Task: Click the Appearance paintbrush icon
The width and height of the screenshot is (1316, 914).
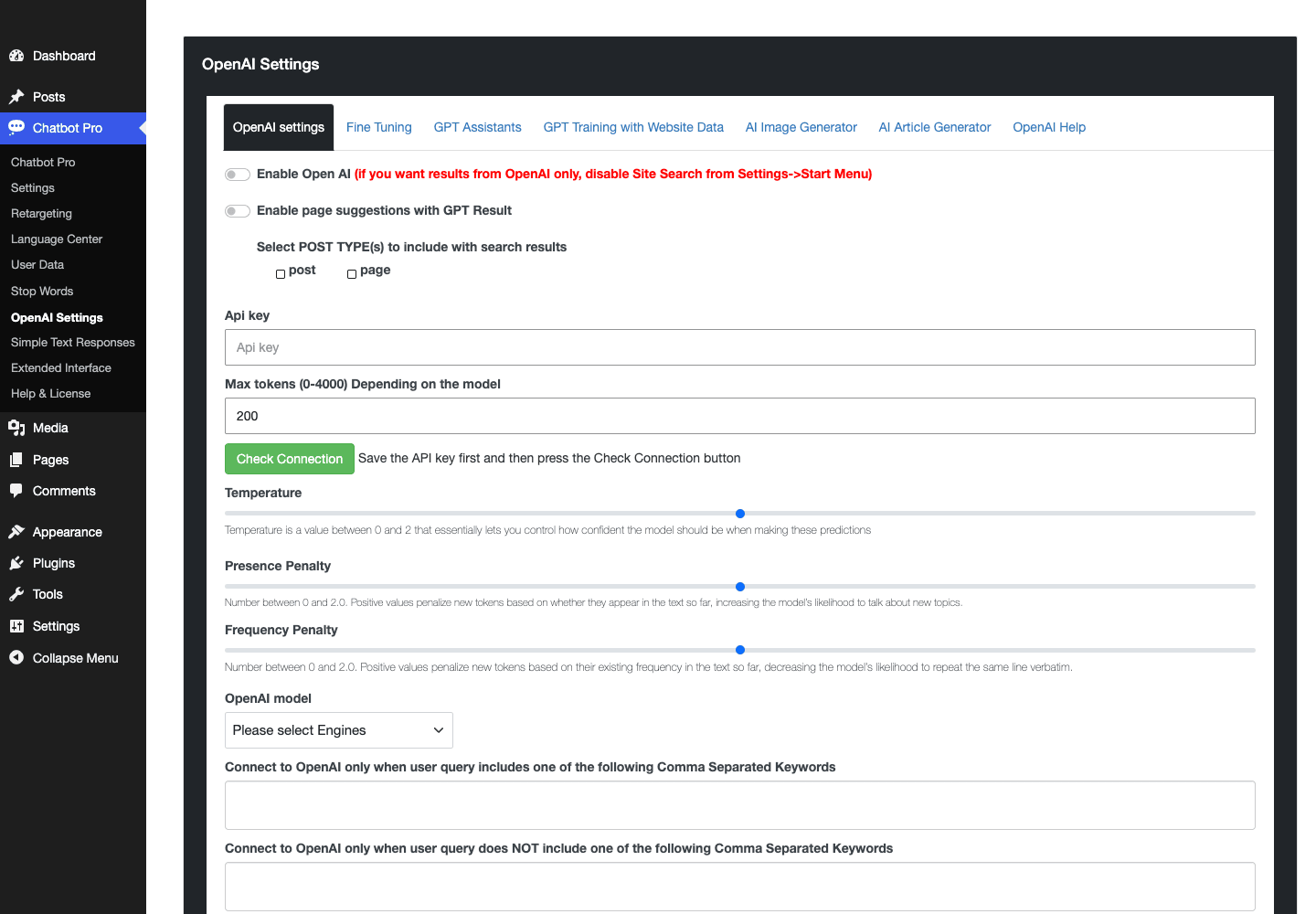Action: click(16, 532)
